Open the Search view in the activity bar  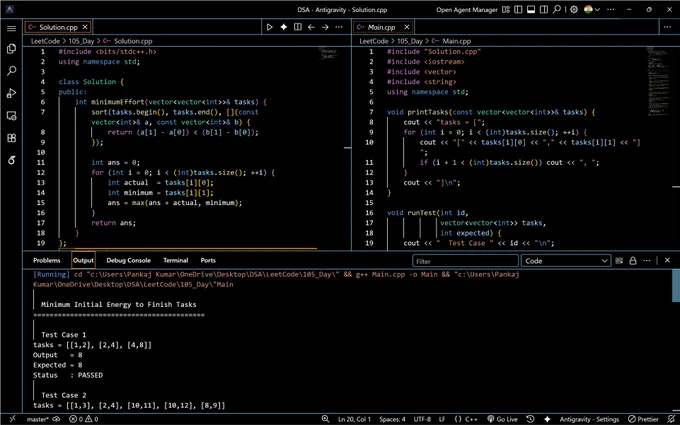[11, 71]
